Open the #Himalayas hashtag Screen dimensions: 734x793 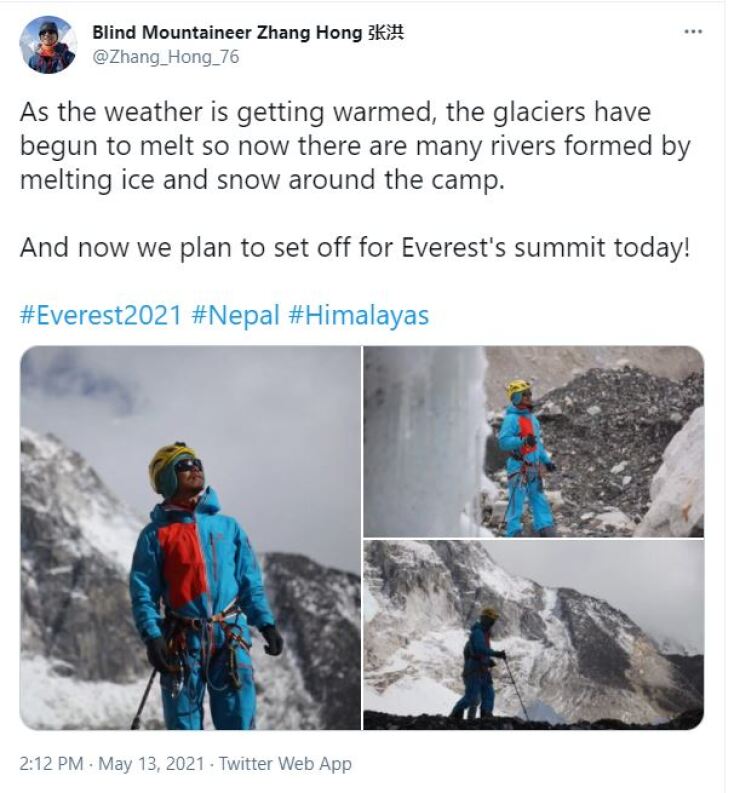[358, 316]
